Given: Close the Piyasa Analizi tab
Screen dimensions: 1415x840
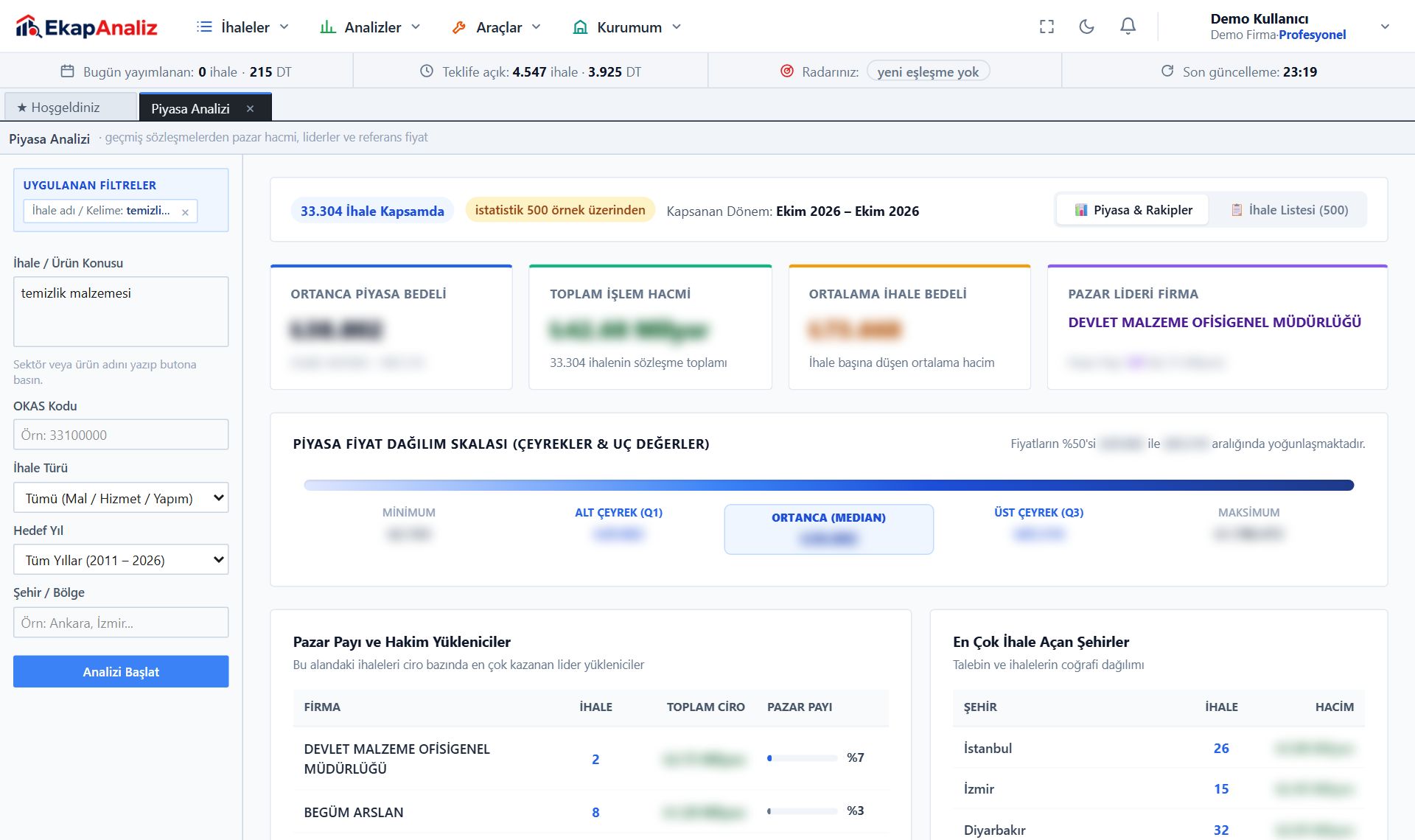Looking at the screenshot, I should [x=251, y=108].
